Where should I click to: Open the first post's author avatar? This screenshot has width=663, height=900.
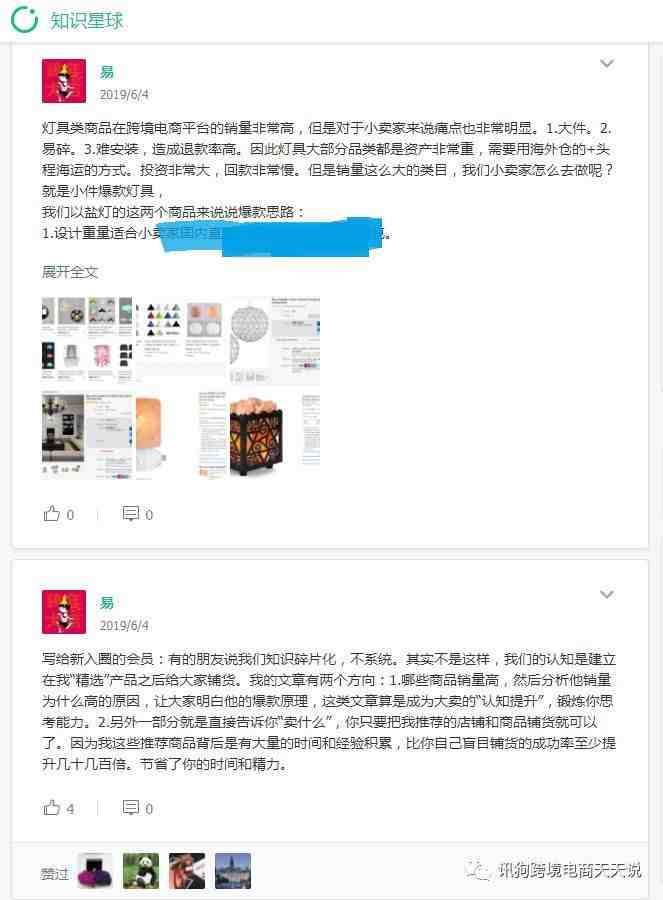click(x=64, y=81)
